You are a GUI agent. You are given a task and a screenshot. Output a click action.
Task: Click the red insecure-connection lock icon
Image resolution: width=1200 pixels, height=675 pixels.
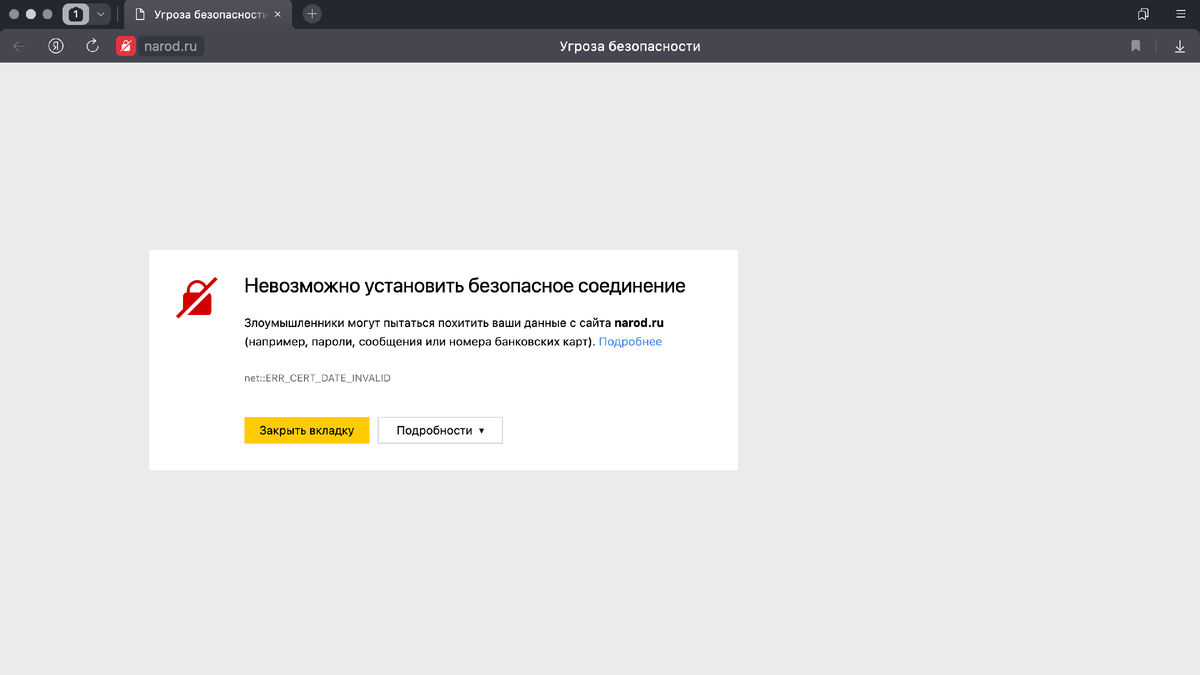point(126,46)
